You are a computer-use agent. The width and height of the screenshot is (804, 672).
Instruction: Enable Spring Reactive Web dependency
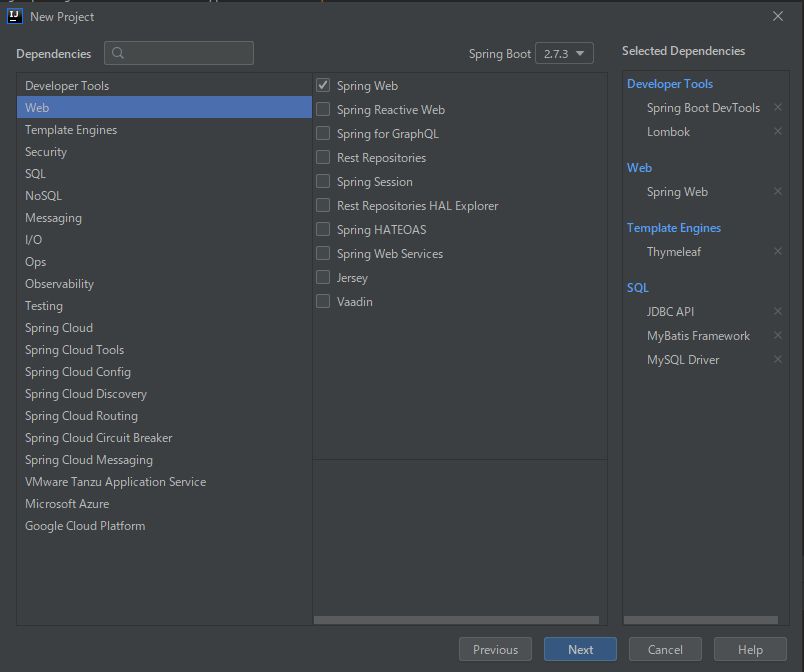pos(323,109)
